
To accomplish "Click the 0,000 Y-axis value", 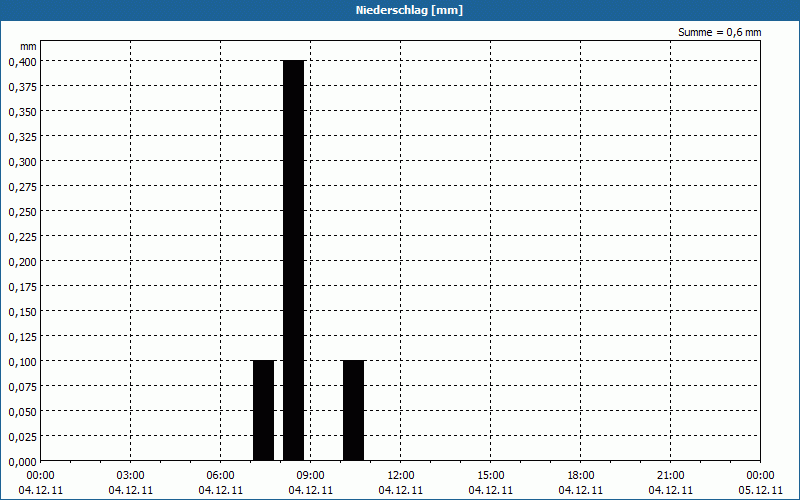I will (22, 462).
